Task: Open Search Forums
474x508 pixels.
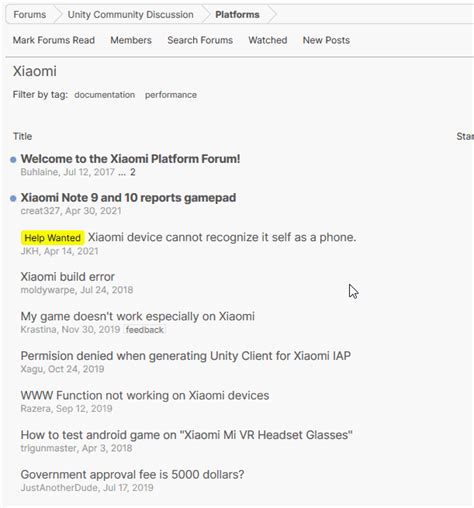Action: point(200,40)
